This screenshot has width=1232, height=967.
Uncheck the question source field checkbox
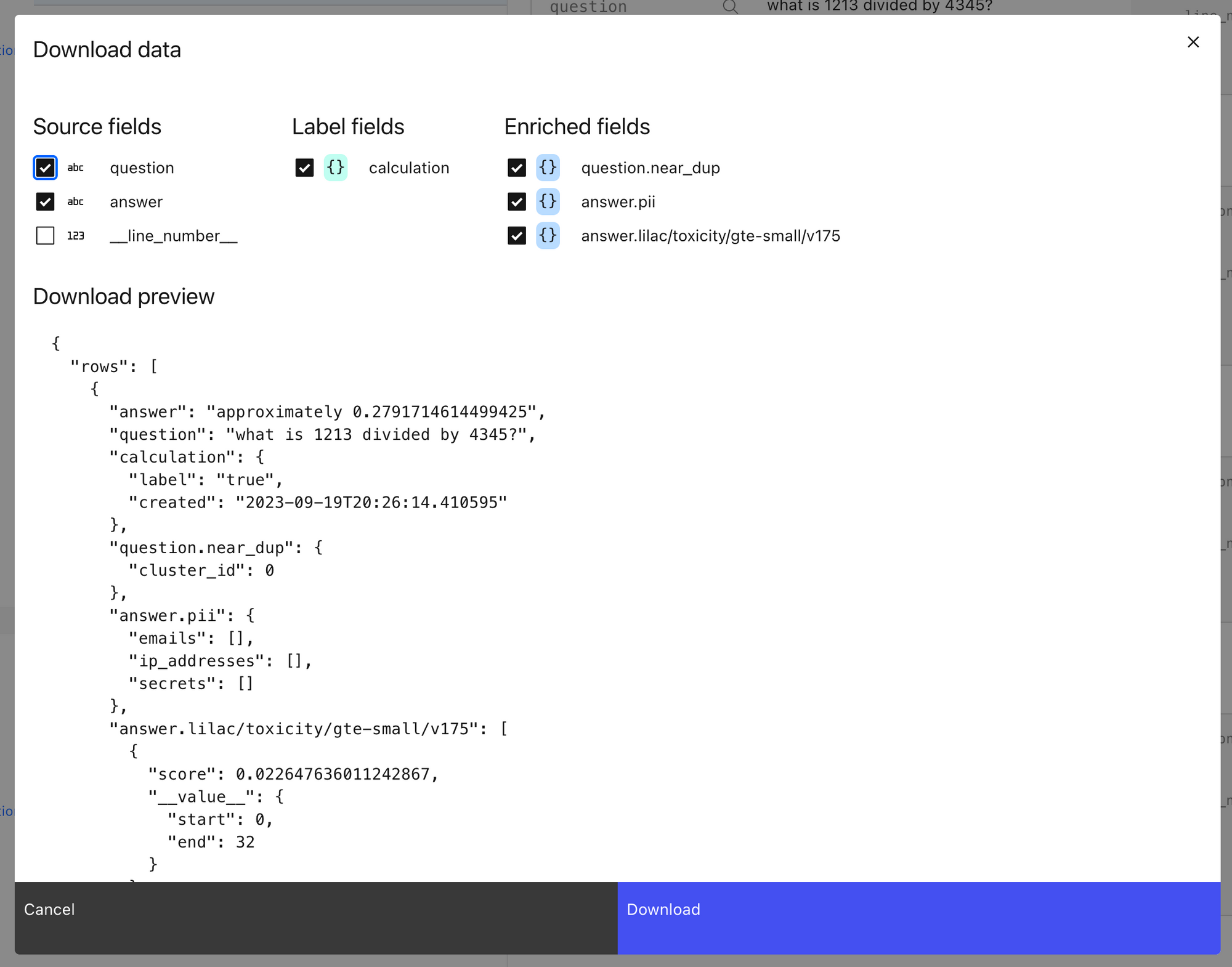[x=45, y=168]
